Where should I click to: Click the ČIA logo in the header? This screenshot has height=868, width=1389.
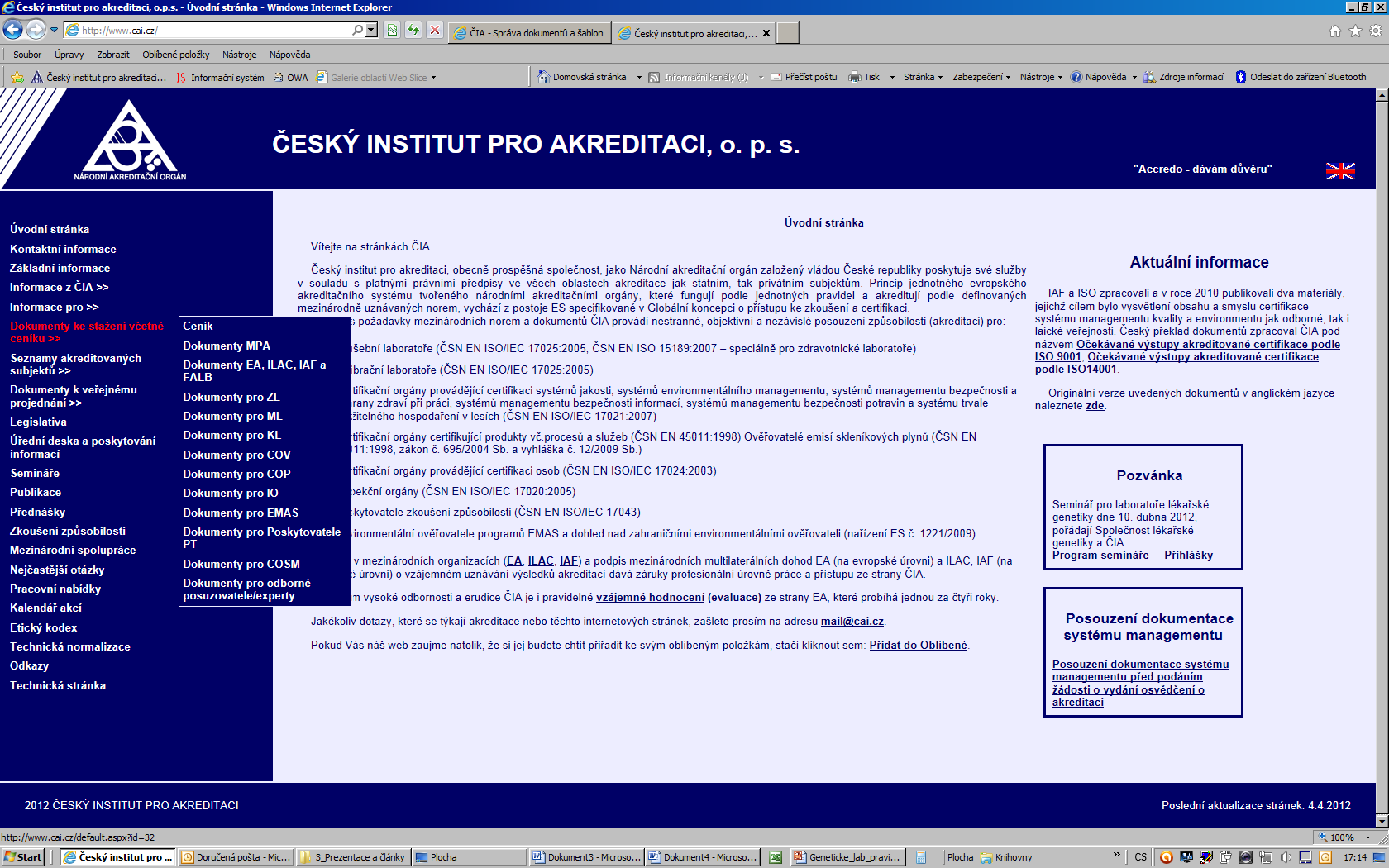(x=130, y=140)
